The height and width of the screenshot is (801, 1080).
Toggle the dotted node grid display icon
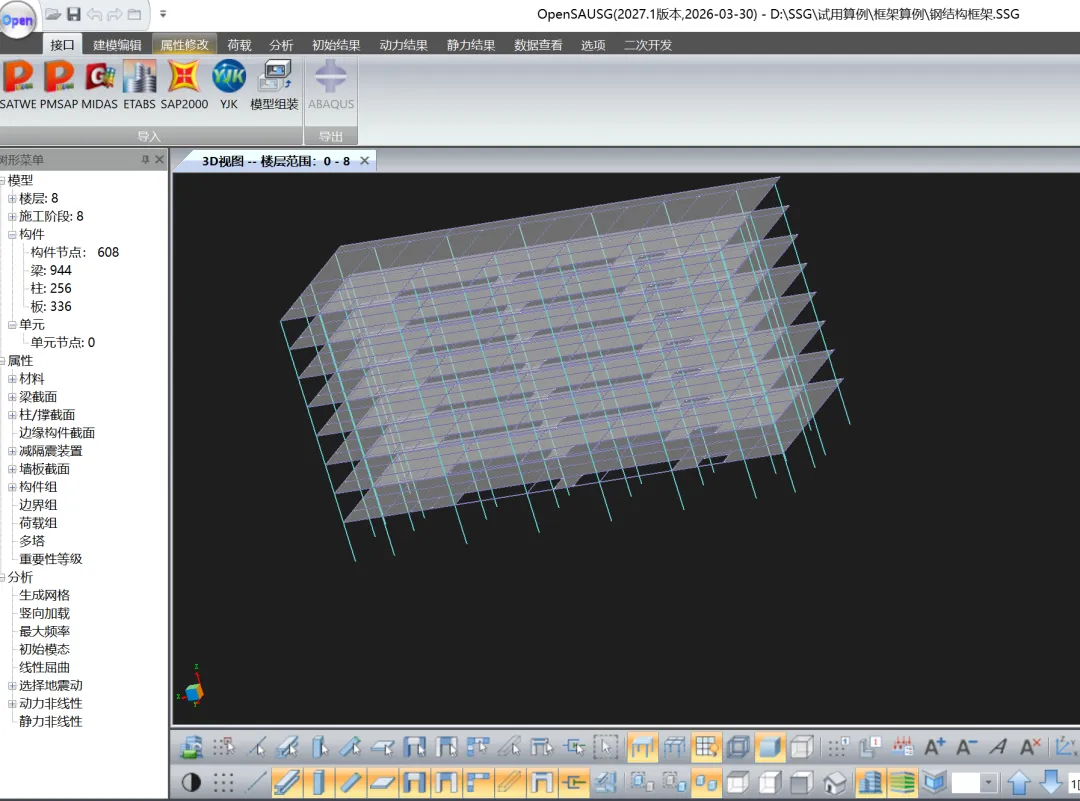(x=224, y=782)
